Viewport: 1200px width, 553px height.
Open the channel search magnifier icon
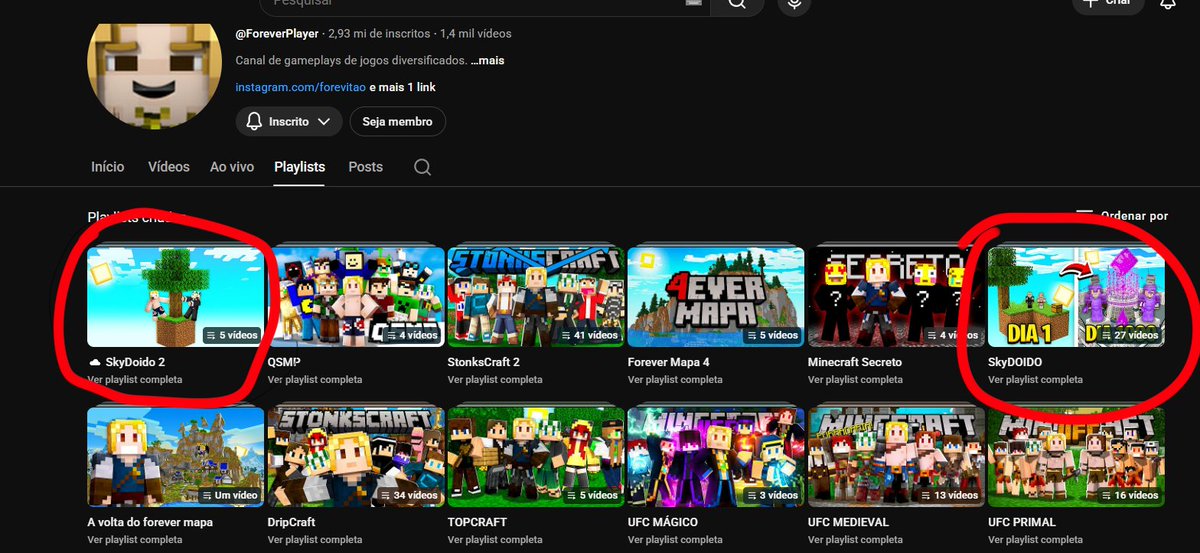coord(422,167)
